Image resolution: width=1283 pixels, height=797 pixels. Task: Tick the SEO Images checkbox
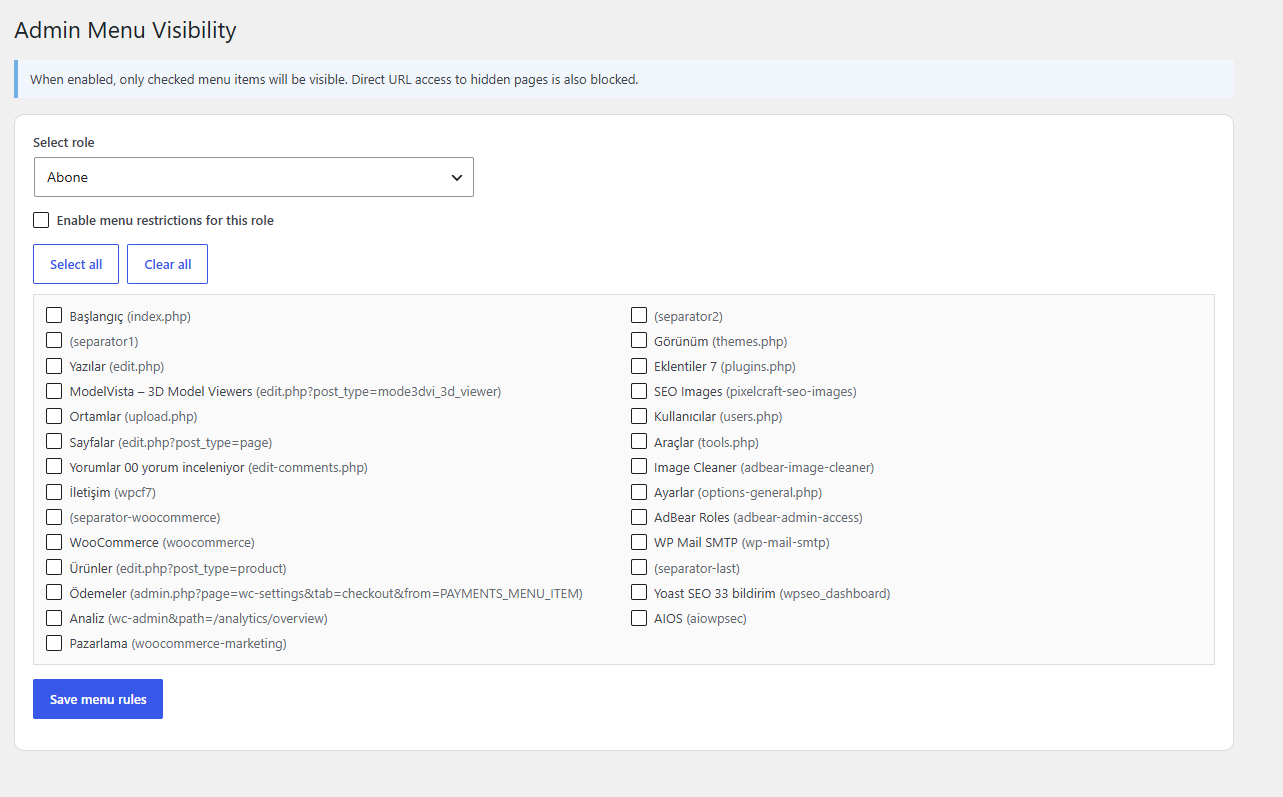[639, 391]
